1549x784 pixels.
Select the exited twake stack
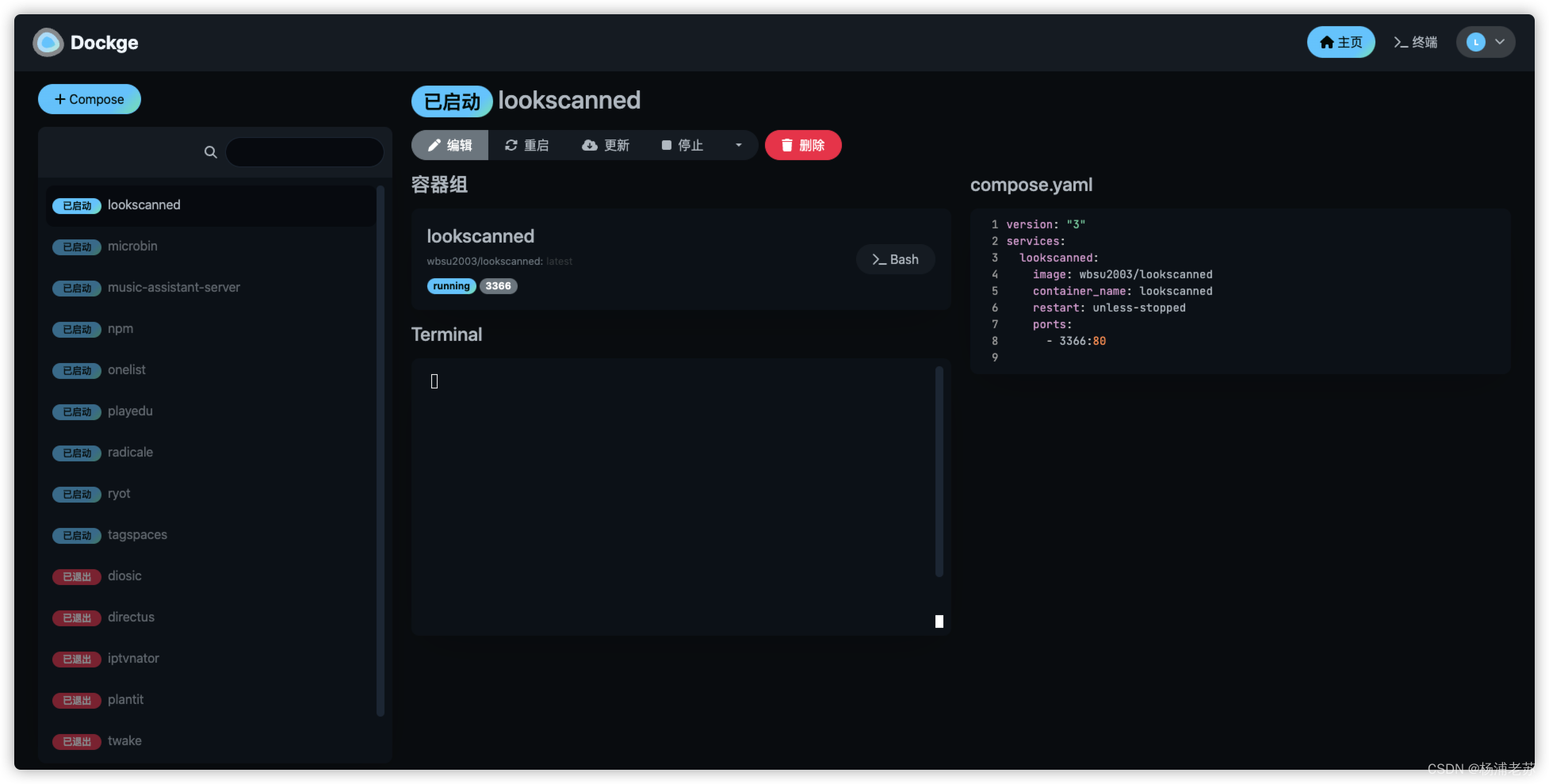(x=210, y=741)
